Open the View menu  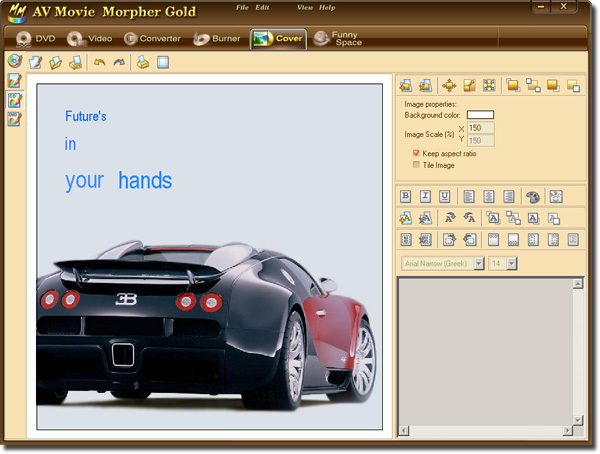305,8
